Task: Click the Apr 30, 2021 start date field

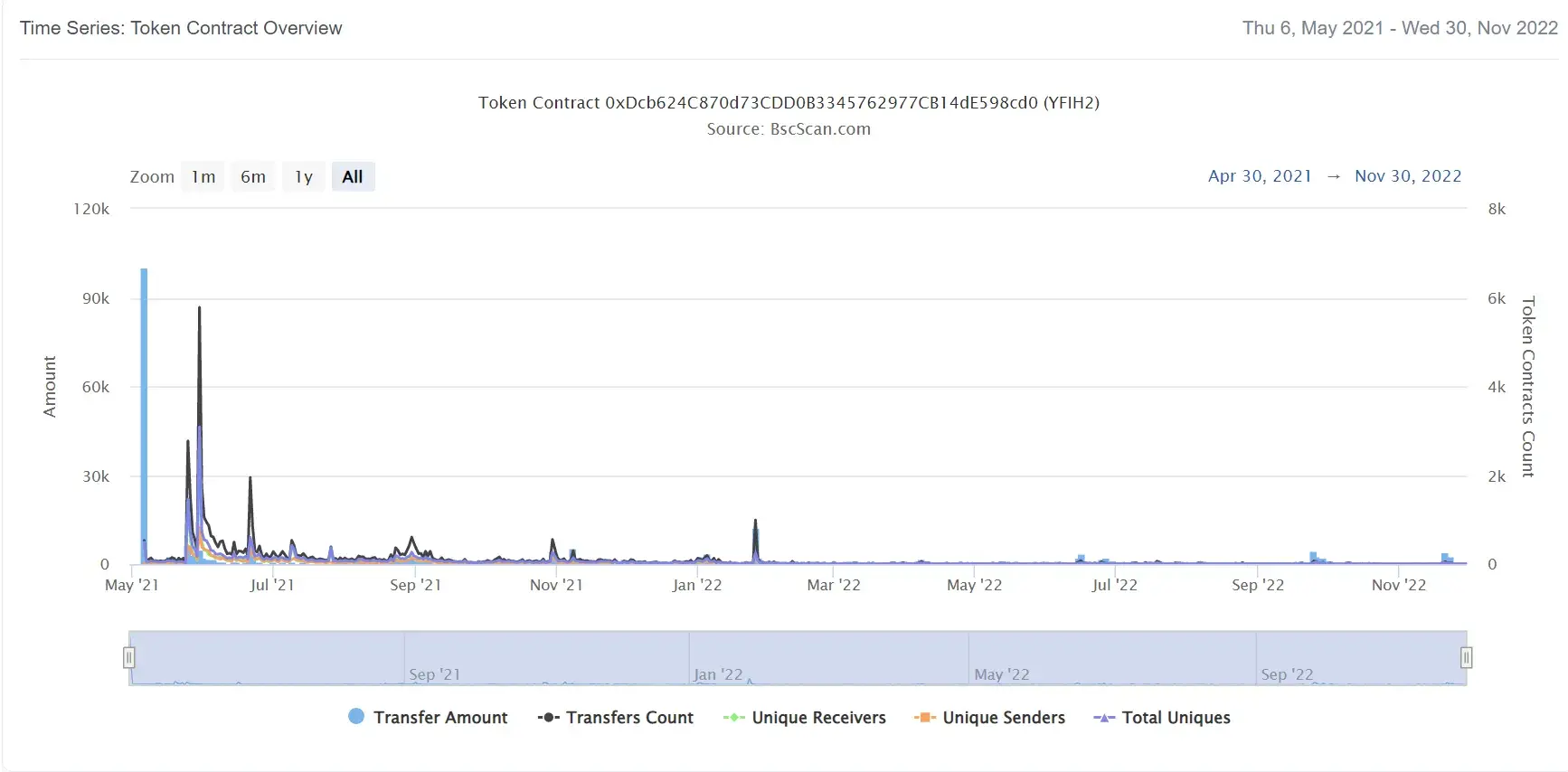Action: (x=1260, y=176)
